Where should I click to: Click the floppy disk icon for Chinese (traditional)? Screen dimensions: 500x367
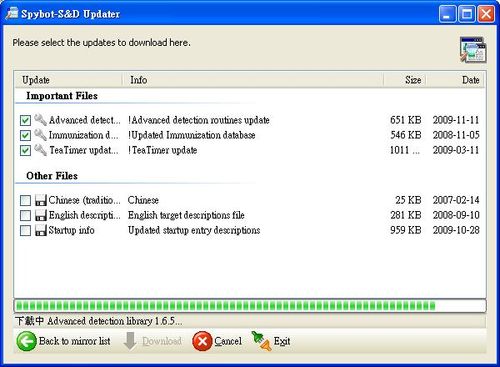coord(41,200)
